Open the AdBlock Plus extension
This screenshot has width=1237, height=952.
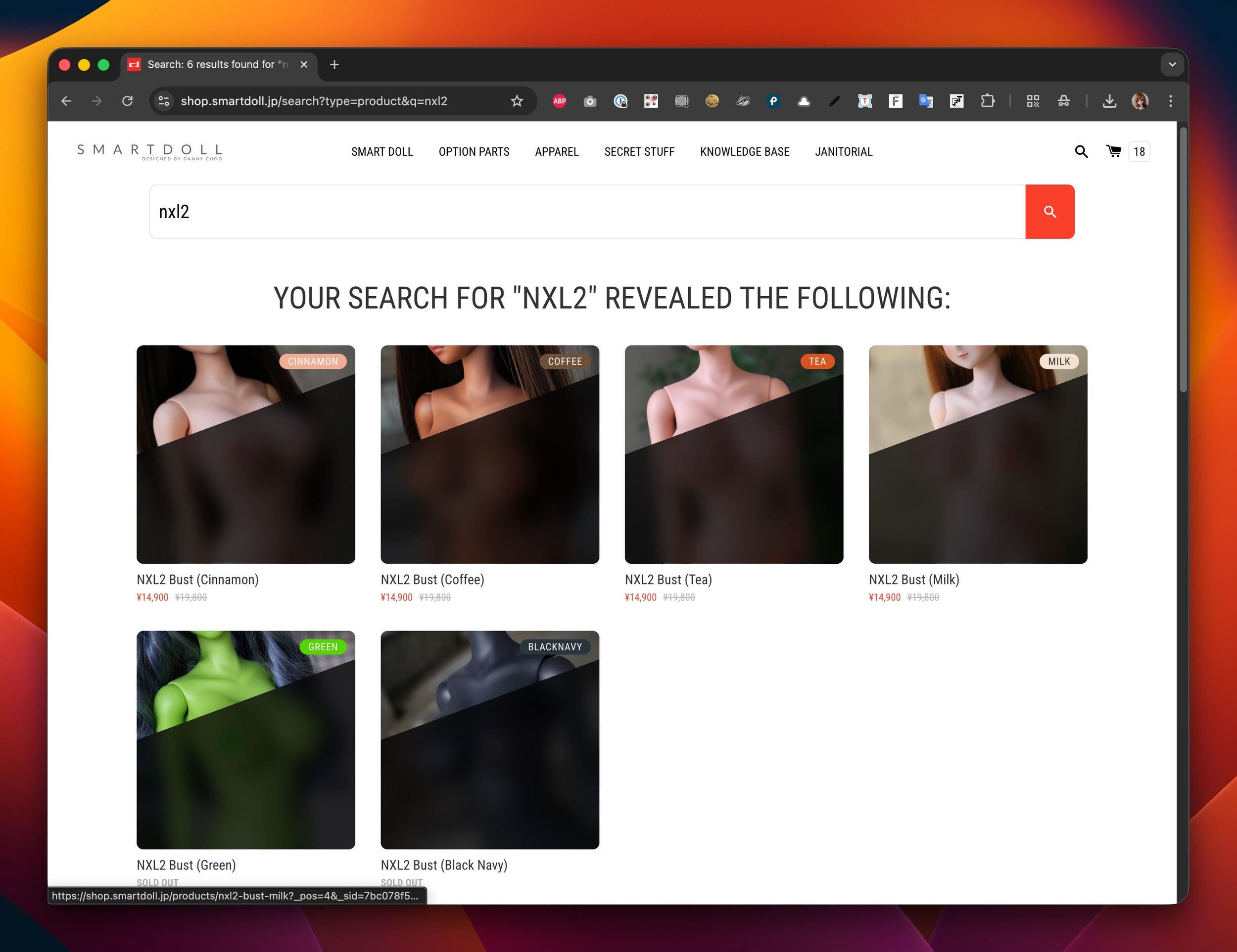[559, 101]
